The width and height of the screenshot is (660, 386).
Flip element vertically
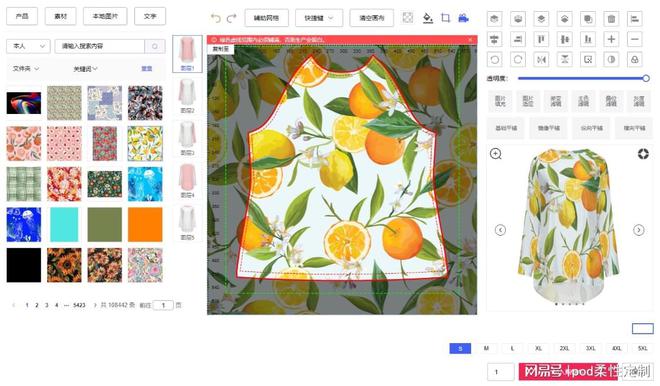tap(564, 59)
